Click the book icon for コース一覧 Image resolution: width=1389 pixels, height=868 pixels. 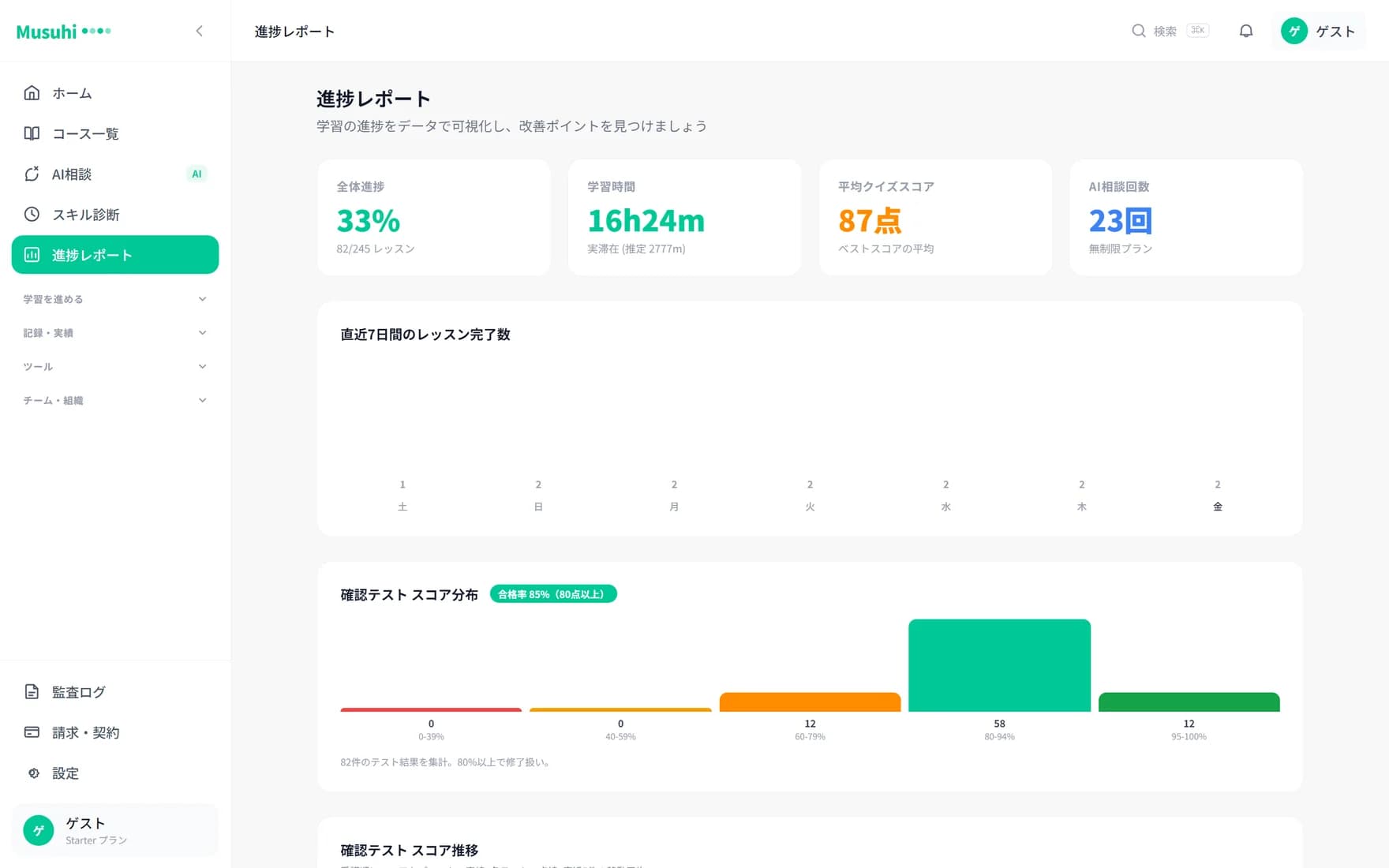(x=32, y=133)
